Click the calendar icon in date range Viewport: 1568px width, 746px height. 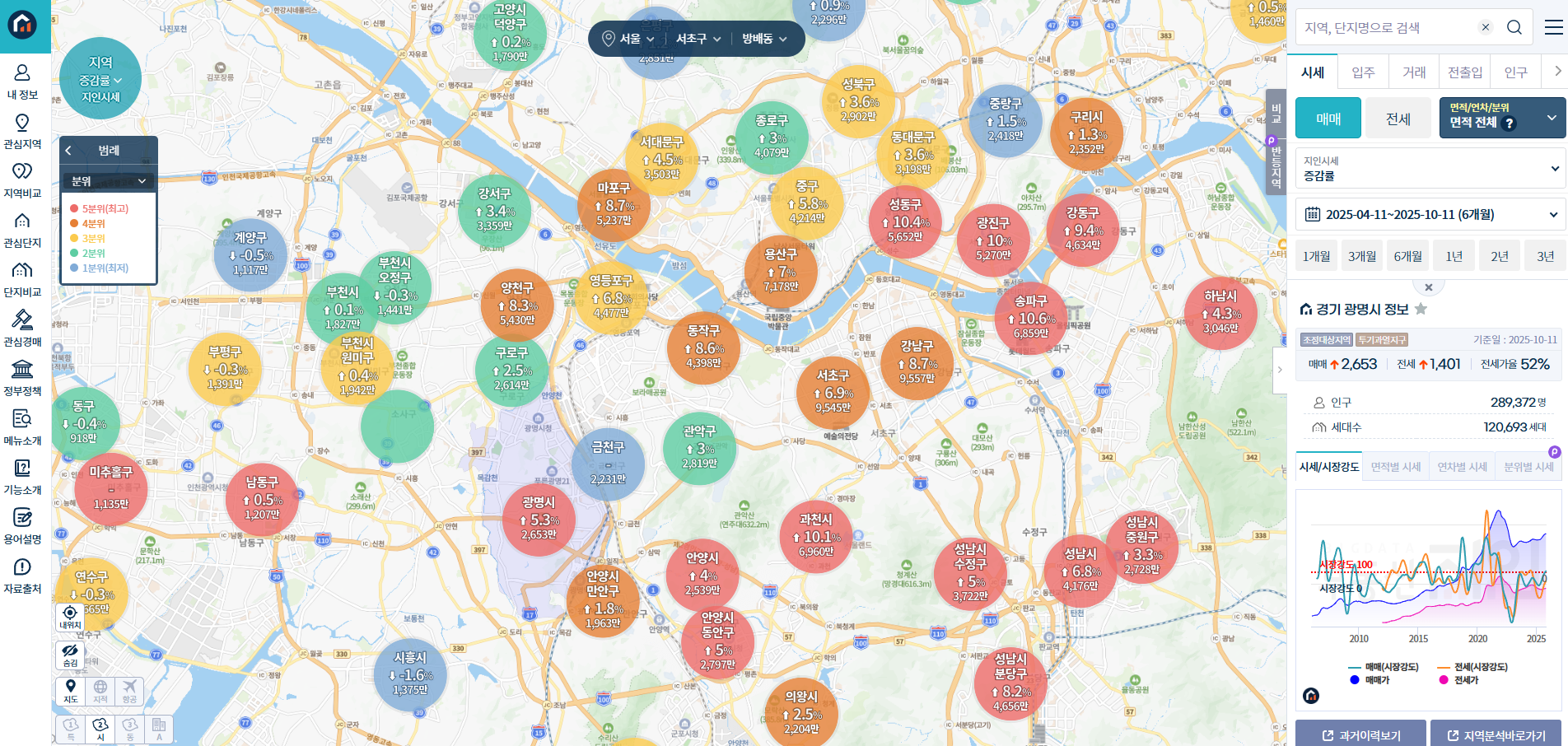pyautogui.click(x=1313, y=214)
